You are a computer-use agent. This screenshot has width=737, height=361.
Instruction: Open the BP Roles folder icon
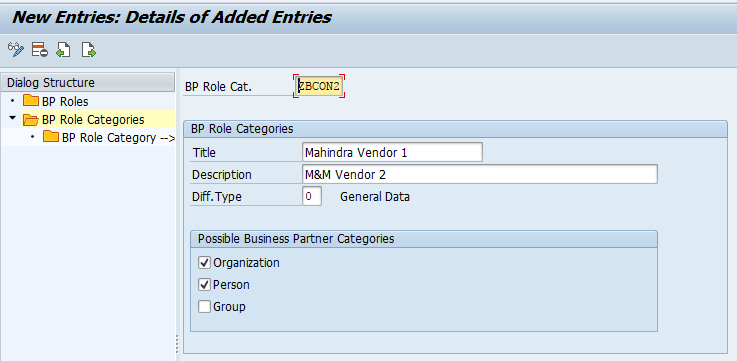pos(31,101)
